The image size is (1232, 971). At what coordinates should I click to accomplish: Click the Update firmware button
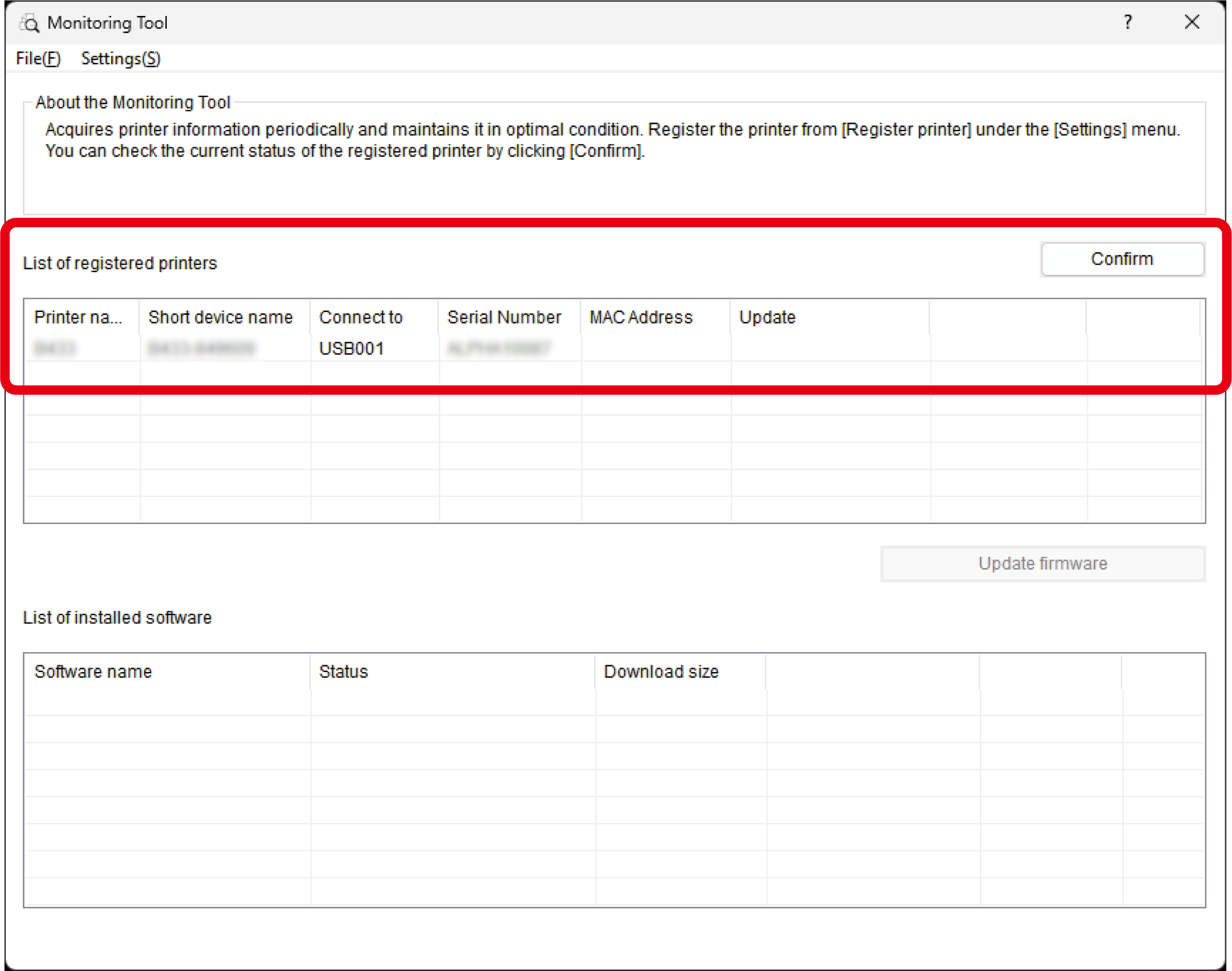point(1042,563)
